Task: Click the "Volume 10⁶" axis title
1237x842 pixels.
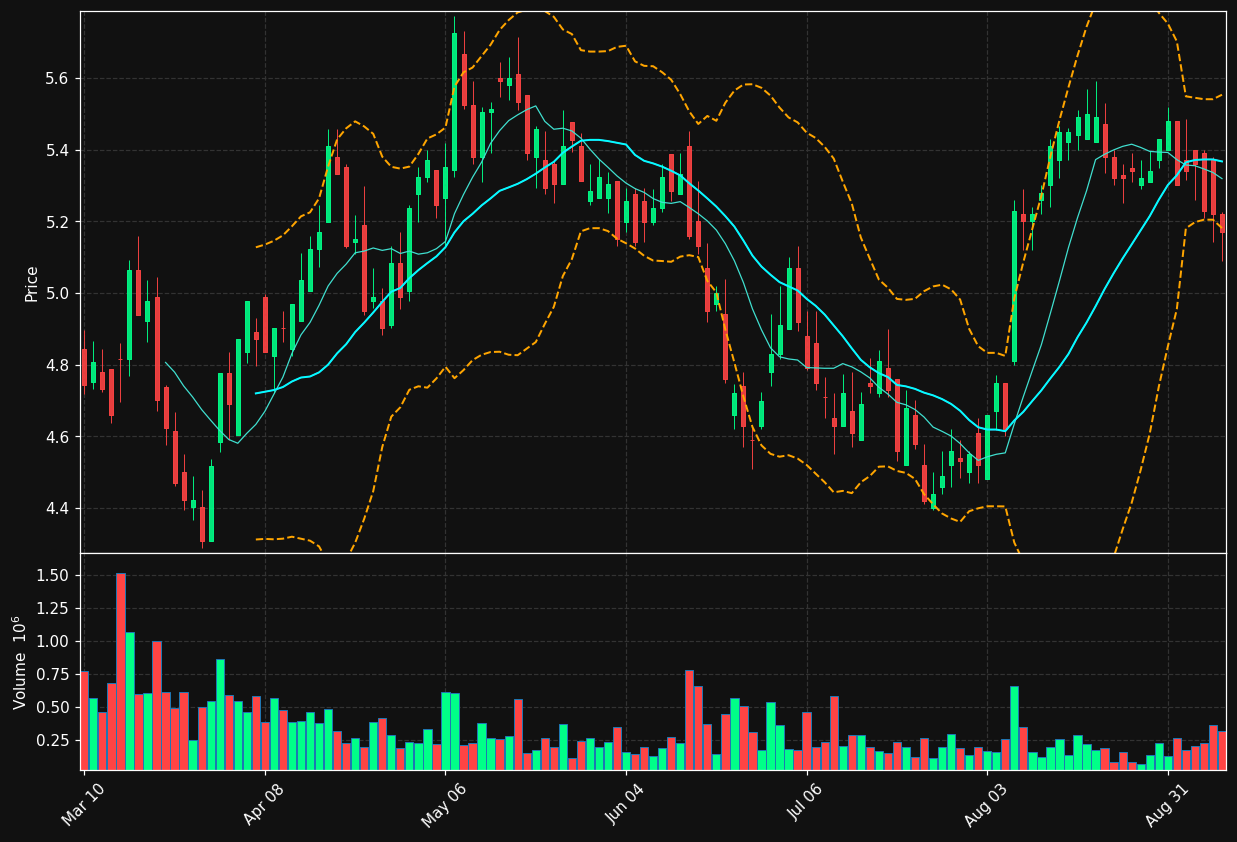Action: (19, 662)
